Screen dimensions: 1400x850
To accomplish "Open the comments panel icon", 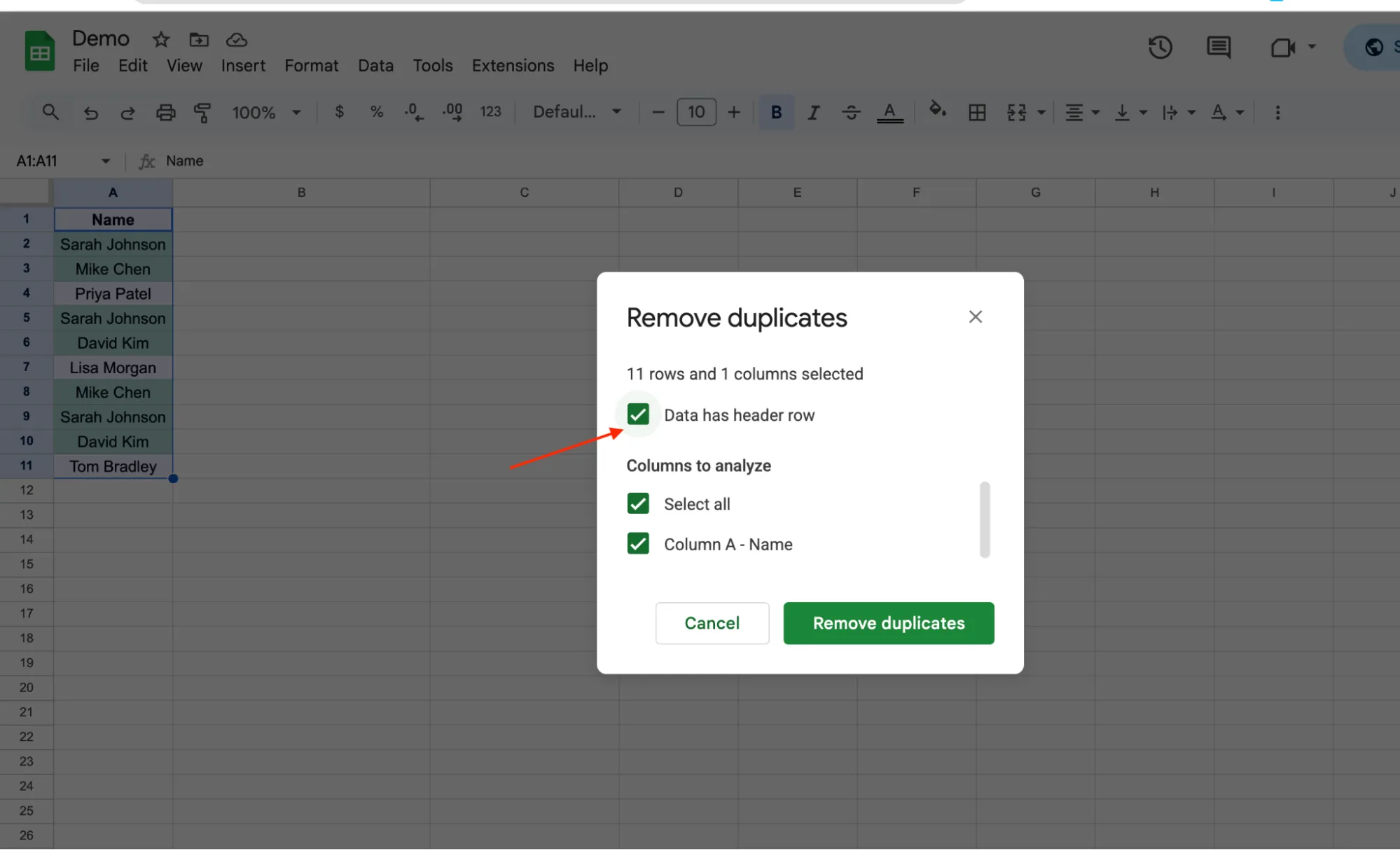I will coord(1218,48).
